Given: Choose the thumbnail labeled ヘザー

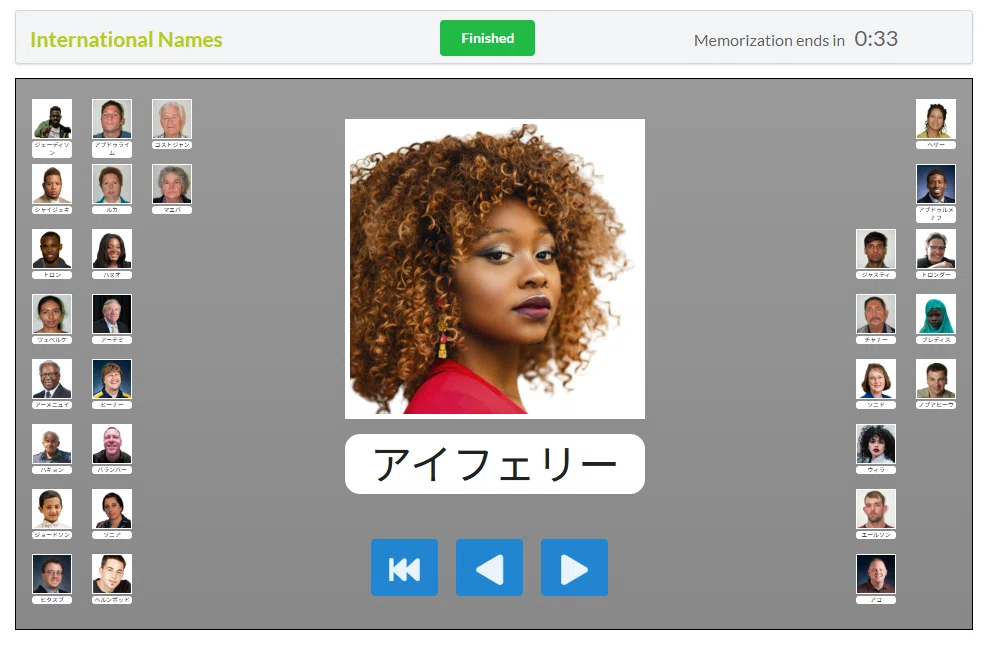Looking at the screenshot, I should [x=936, y=119].
